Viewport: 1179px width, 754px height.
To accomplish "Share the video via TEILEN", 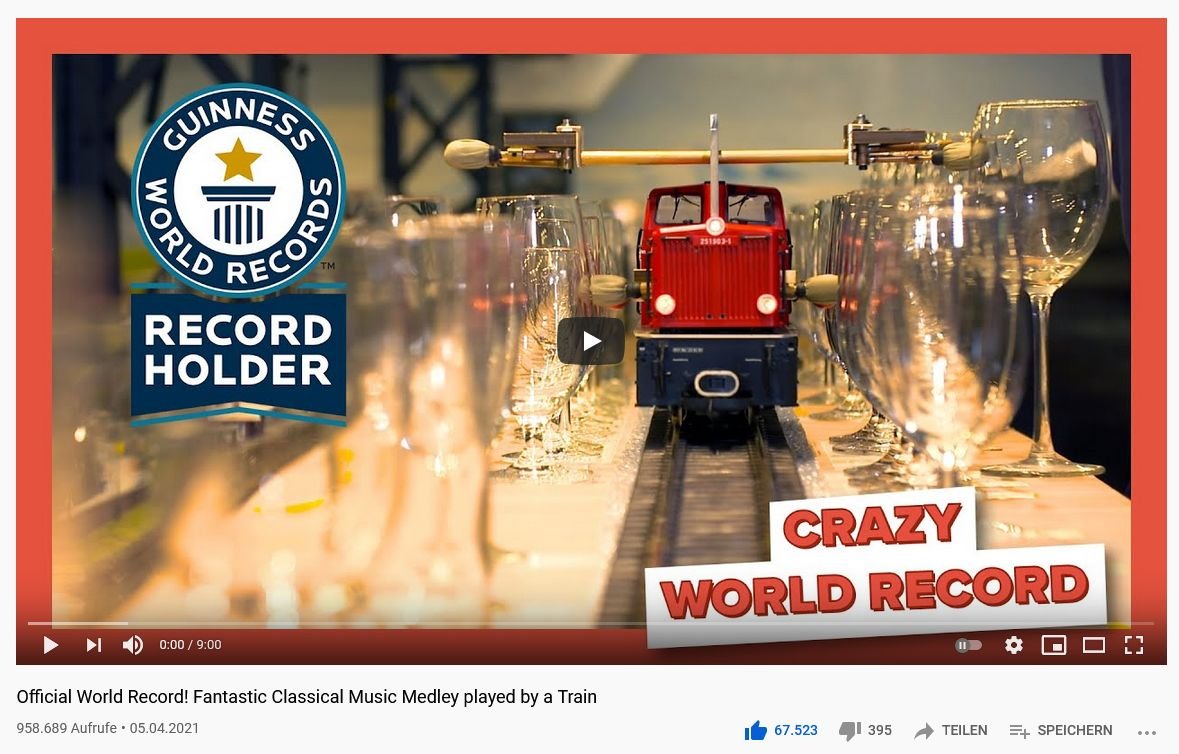I will 951,730.
